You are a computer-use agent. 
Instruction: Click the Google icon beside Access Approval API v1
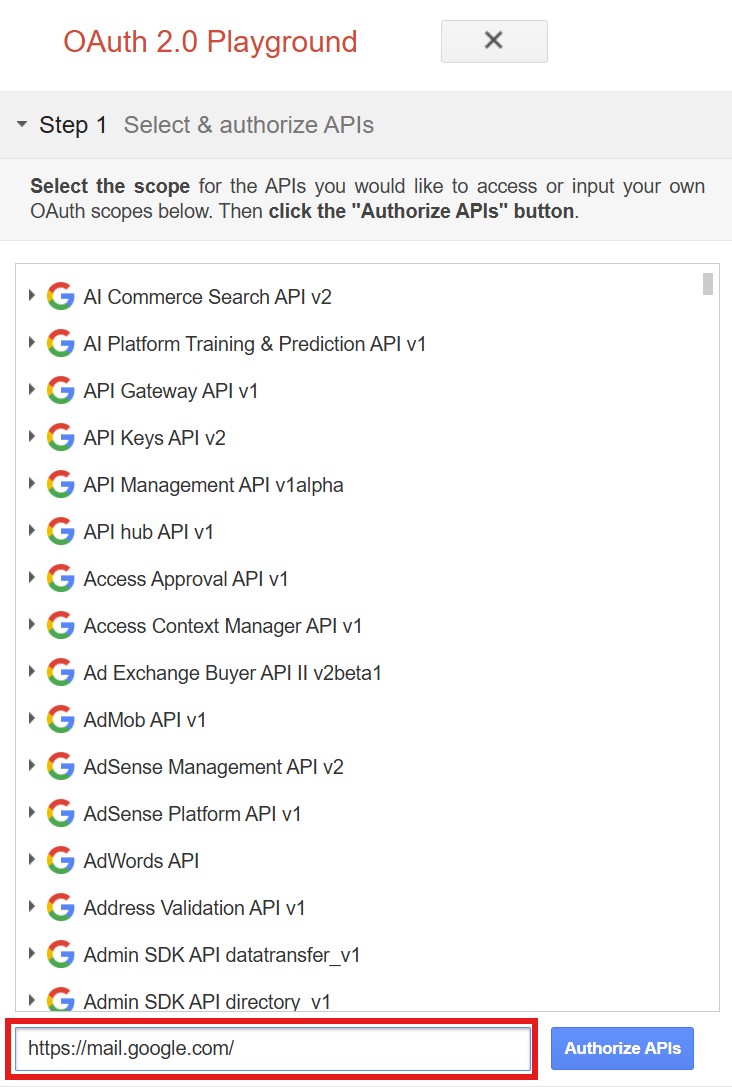coord(60,578)
